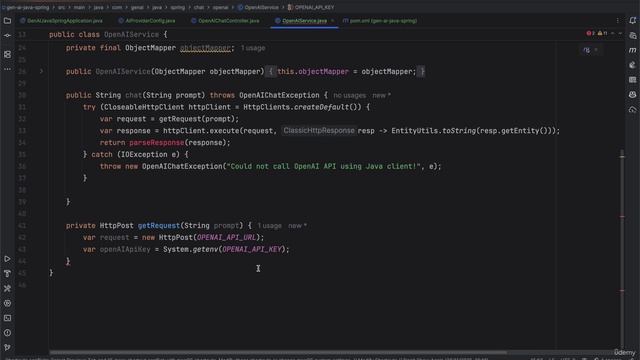
Task: Open the floating AI assistant widget icon
Action: [x=587, y=50]
